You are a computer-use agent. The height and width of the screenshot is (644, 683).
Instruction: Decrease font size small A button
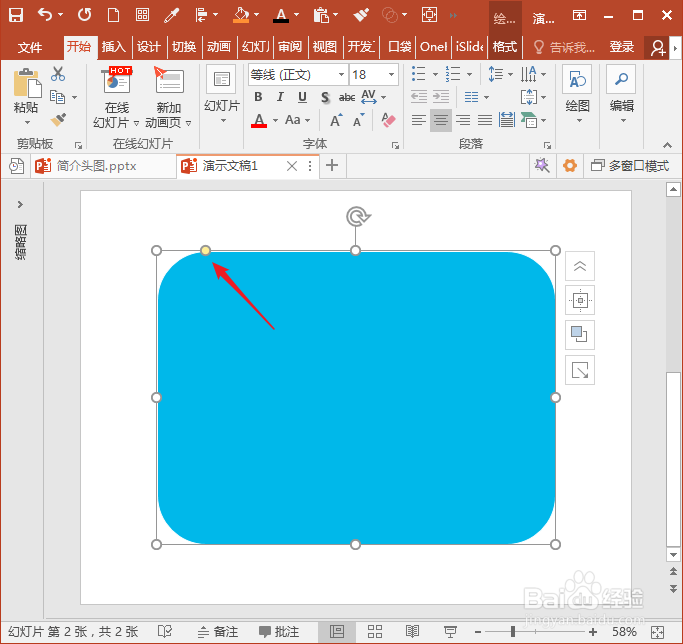(x=358, y=120)
